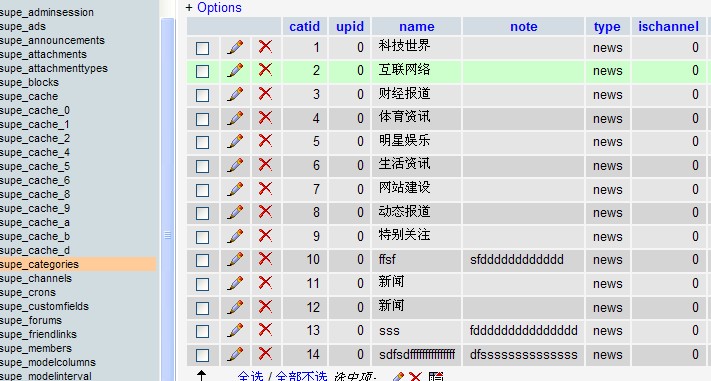Open supe_attachmenttypes table
711x381 pixels.
point(54,68)
